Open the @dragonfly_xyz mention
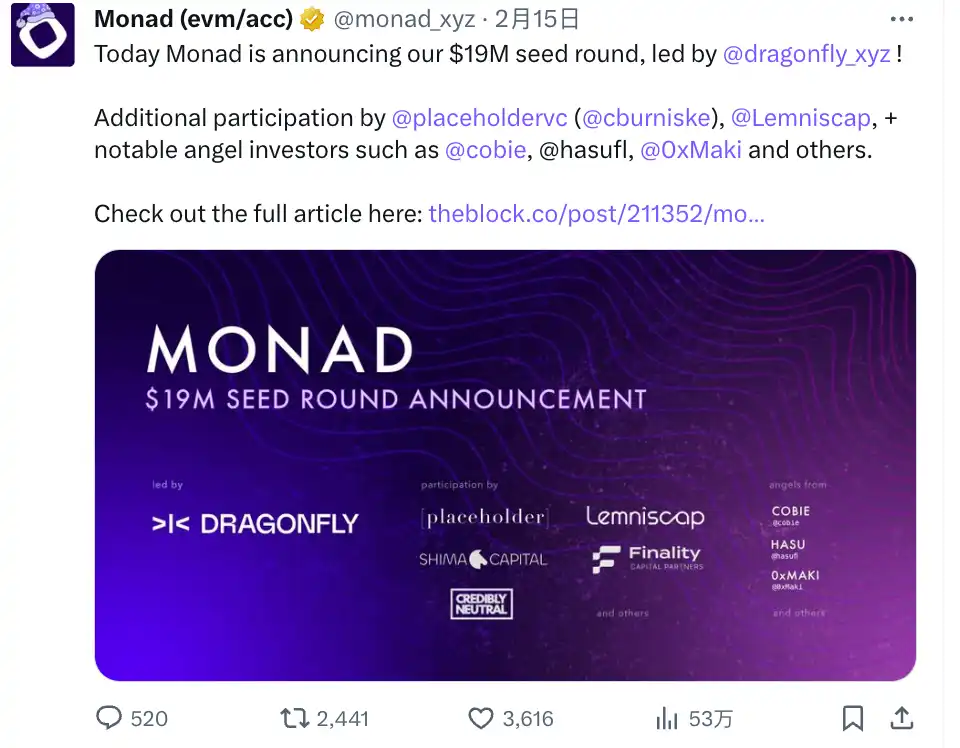The width and height of the screenshot is (960, 748). coord(806,54)
